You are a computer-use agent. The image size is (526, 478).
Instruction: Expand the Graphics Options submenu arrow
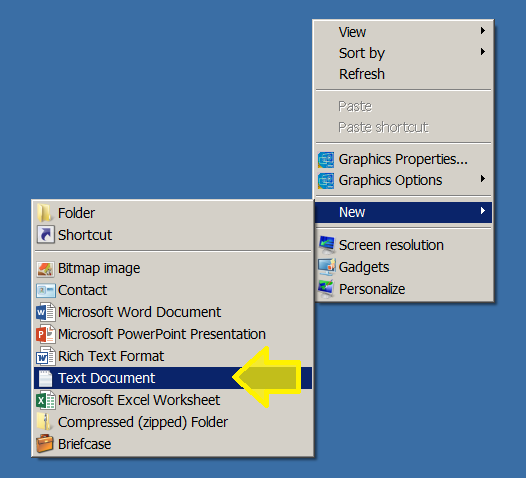pyautogui.click(x=482, y=179)
